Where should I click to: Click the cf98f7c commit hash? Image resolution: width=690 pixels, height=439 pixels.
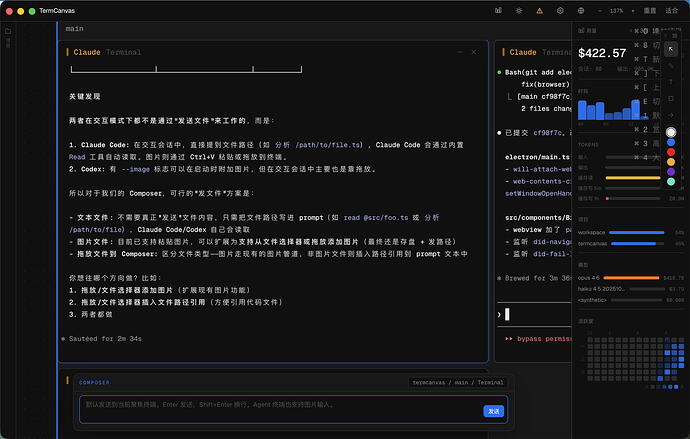(547, 132)
